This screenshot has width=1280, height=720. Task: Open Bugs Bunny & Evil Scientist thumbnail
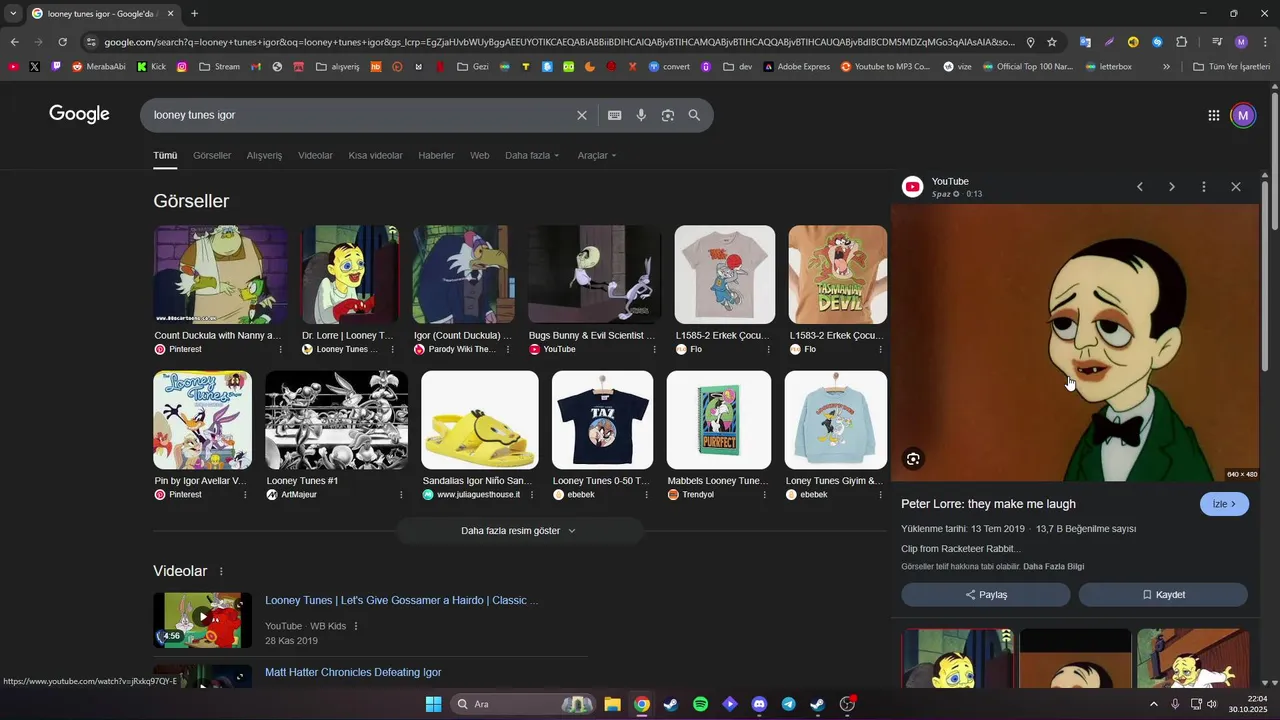pyautogui.click(x=594, y=274)
